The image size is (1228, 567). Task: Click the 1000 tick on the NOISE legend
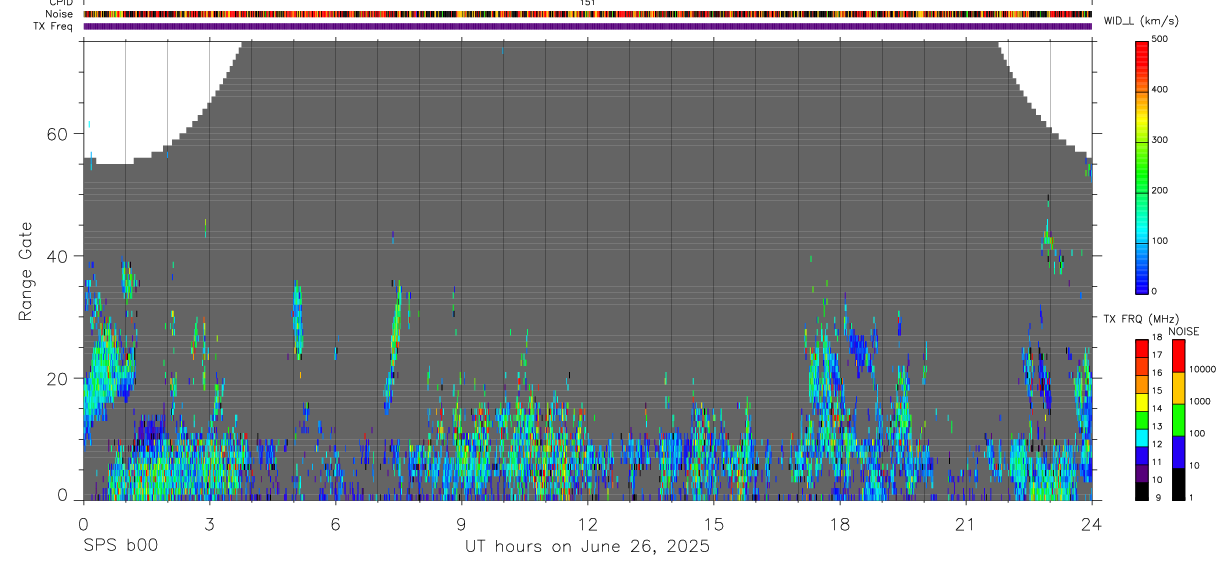(1201, 401)
